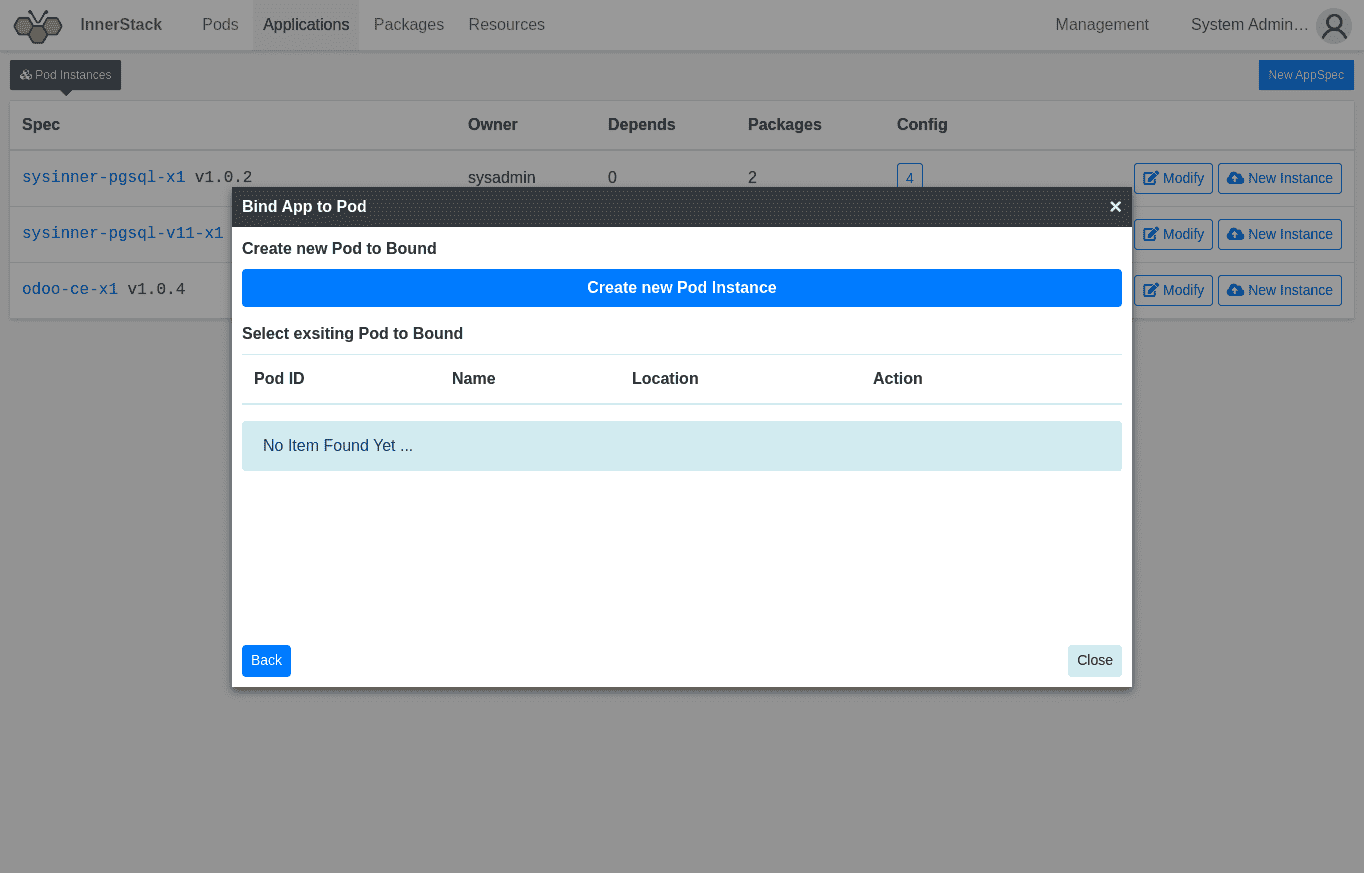Click the Action column header
The image size is (1364, 873).
[898, 379]
